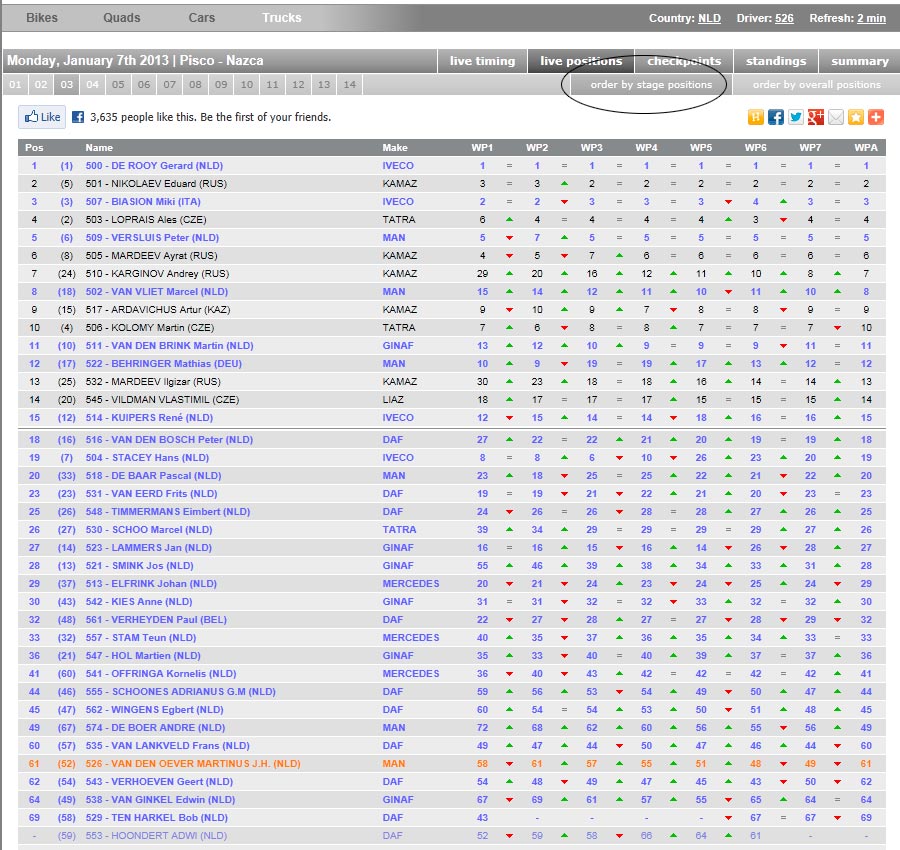This screenshot has width=900, height=850.
Task: Add to favorites with the star icon
Action: click(x=856, y=117)
